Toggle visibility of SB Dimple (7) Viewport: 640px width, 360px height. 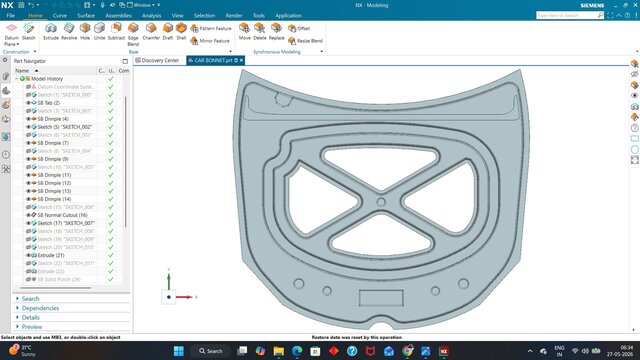click(28, 143)
